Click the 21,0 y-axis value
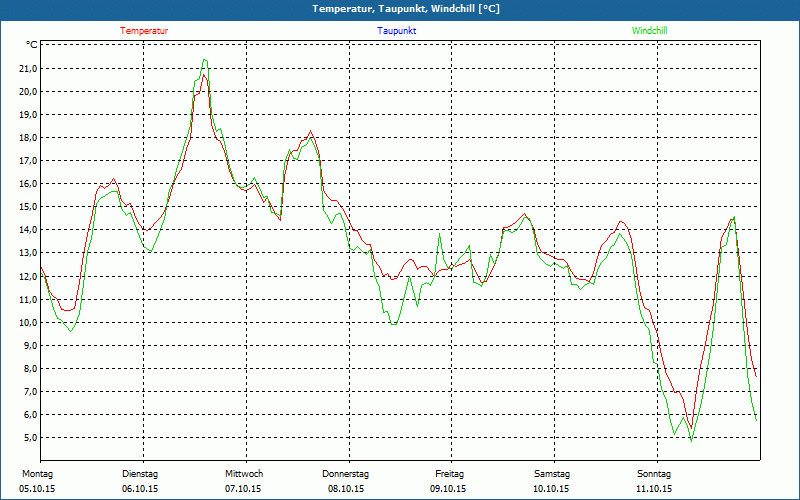 coord(28,69)
